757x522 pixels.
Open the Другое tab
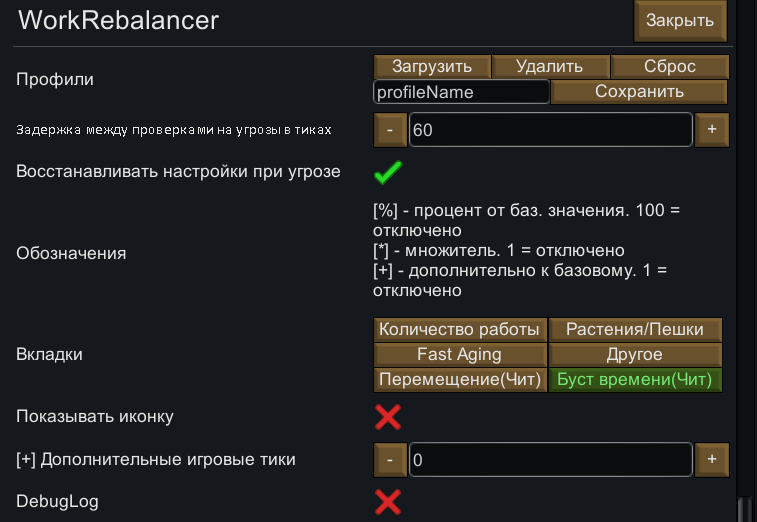point(635,354)
